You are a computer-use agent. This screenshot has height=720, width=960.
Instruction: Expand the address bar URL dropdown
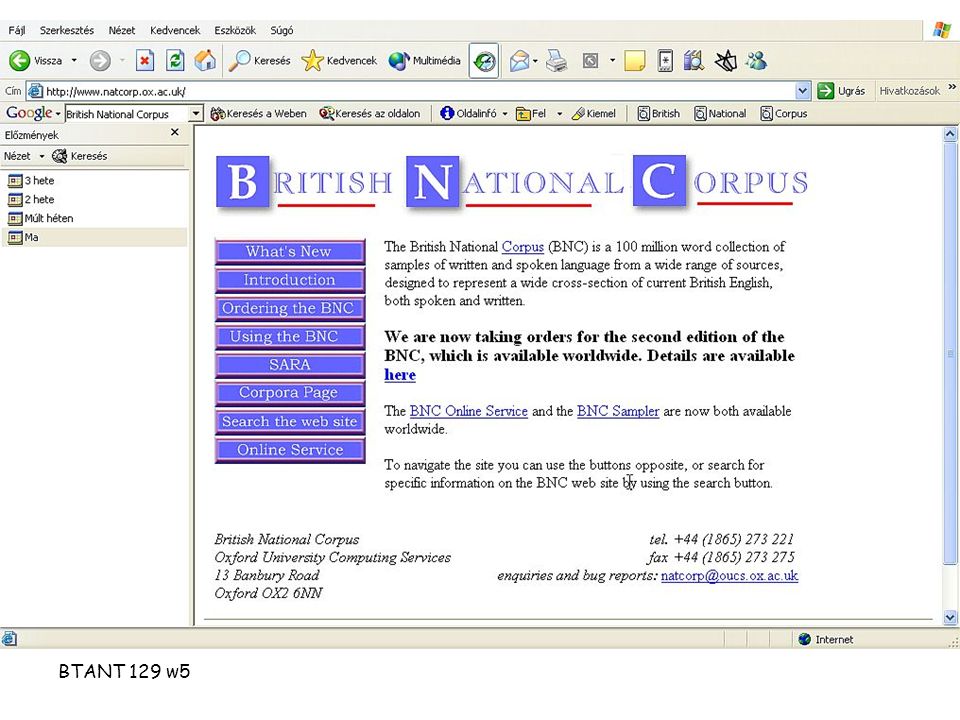click(x=803, y=91)
